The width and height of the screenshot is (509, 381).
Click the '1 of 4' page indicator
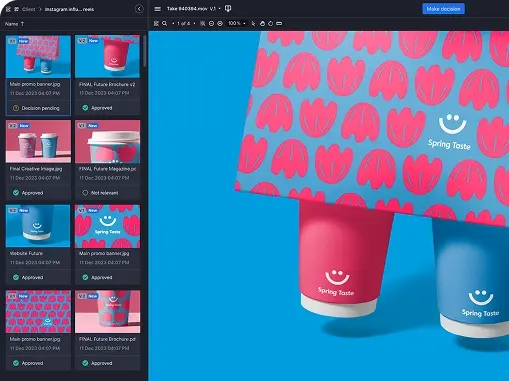click(x=184, y=24)
